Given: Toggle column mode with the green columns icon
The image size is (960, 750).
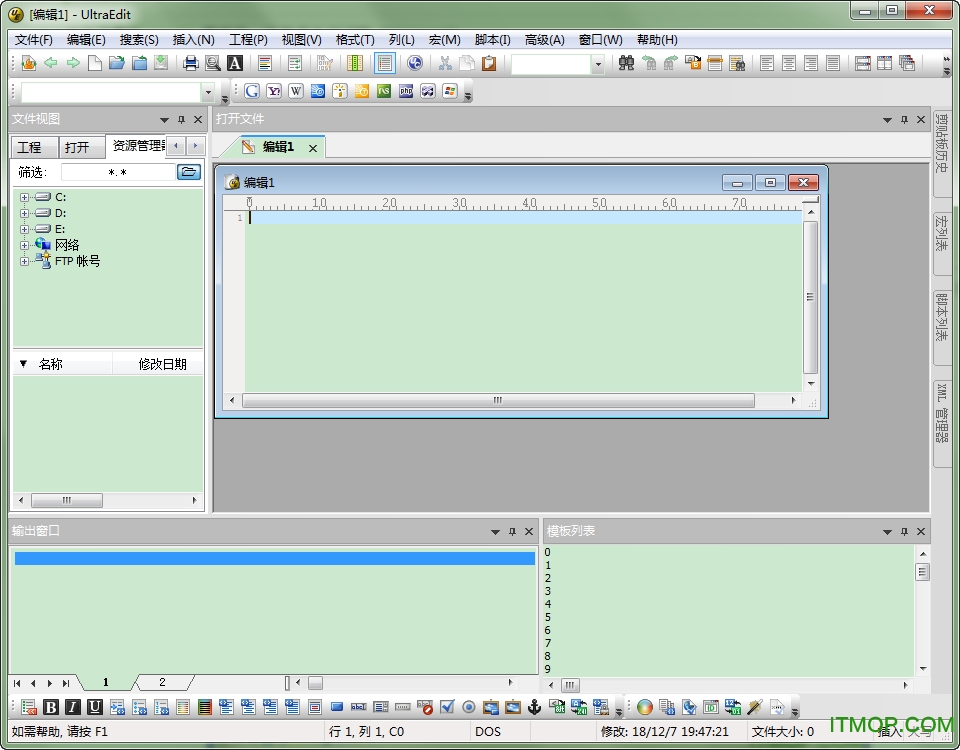Looking at the screenshot, I should 355,63.
